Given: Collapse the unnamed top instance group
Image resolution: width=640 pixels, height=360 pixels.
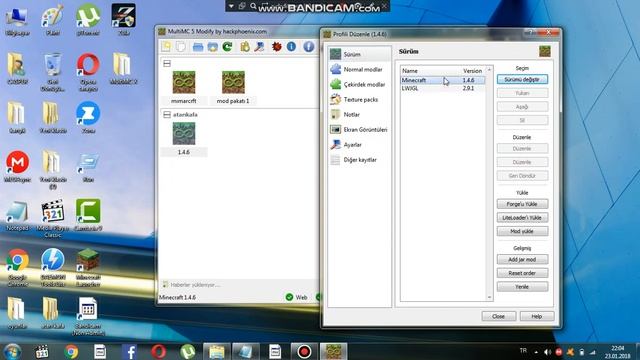Looking at the screenshot, I should [167, 63].
